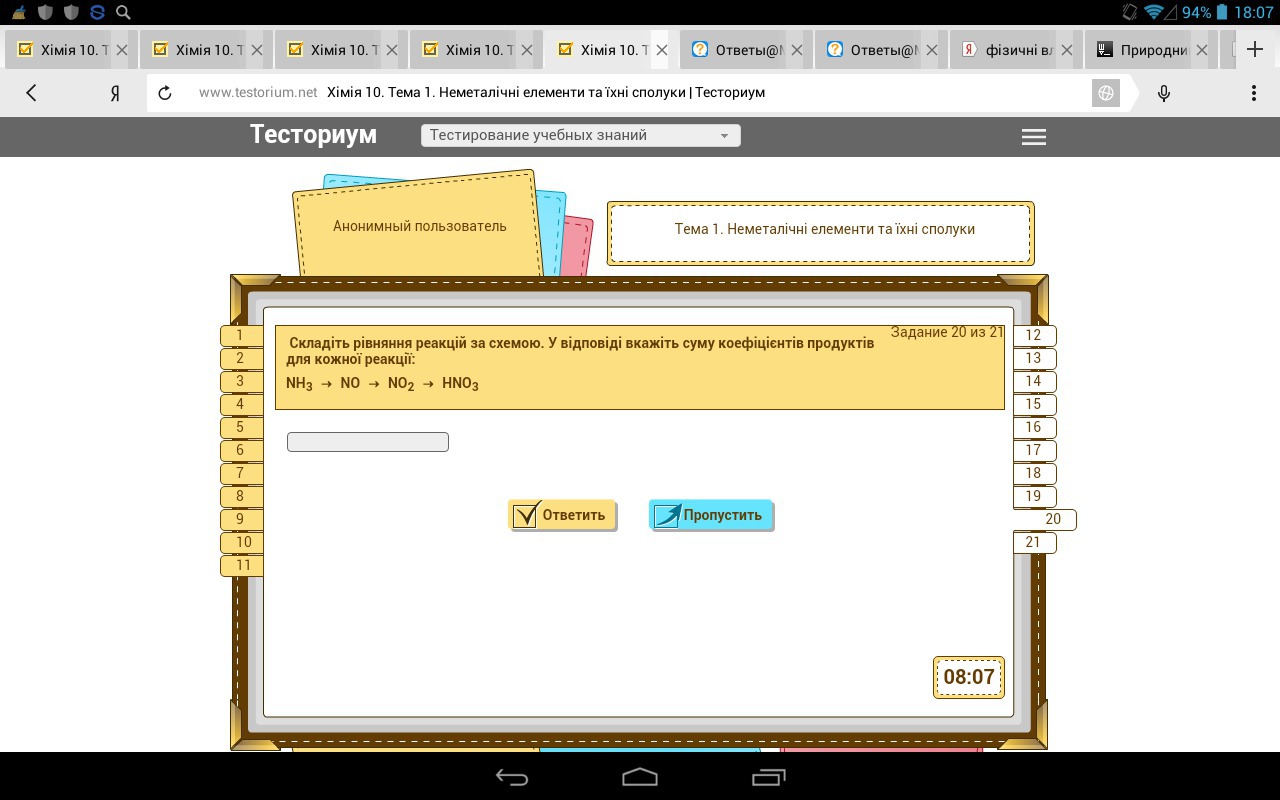This screenshot has height=800, width=1280.
Task: Tap the Android recent apps button
Action: tap(768, 777)
